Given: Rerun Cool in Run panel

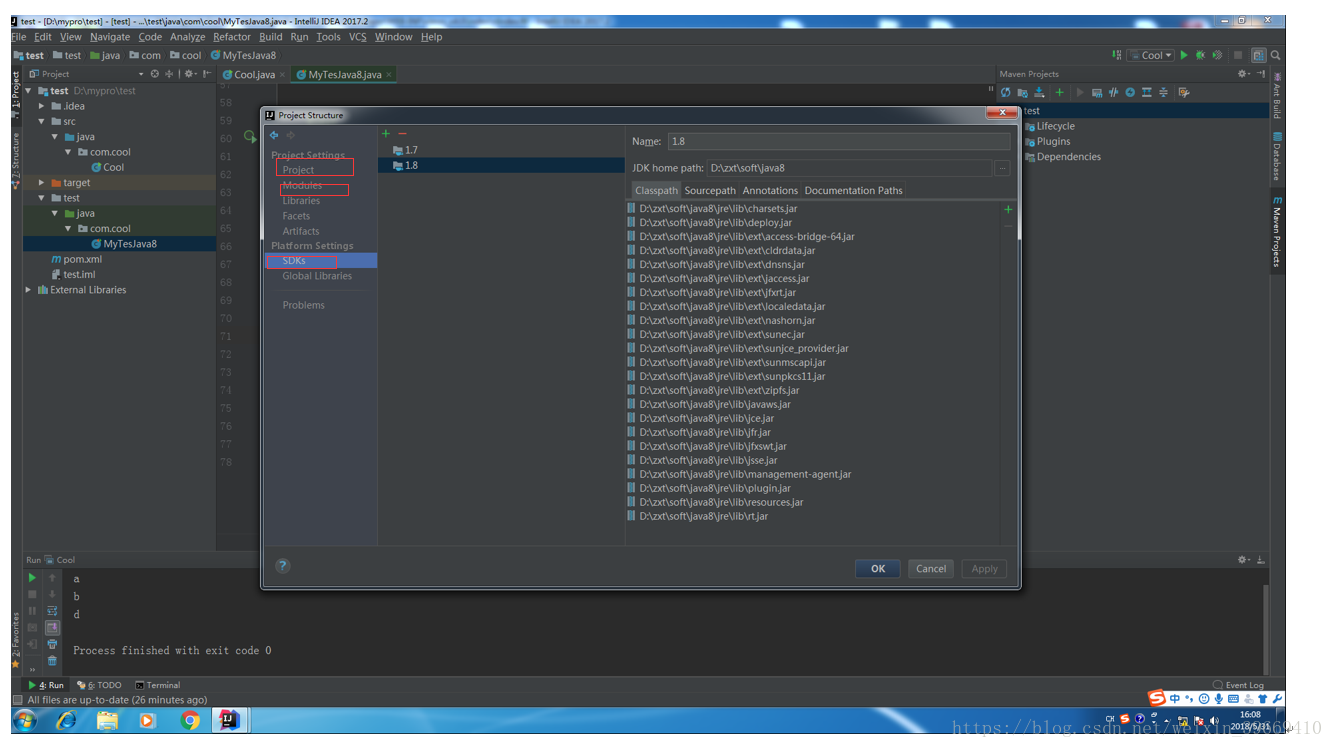Looking at the screenshot, I should point(32,578).
